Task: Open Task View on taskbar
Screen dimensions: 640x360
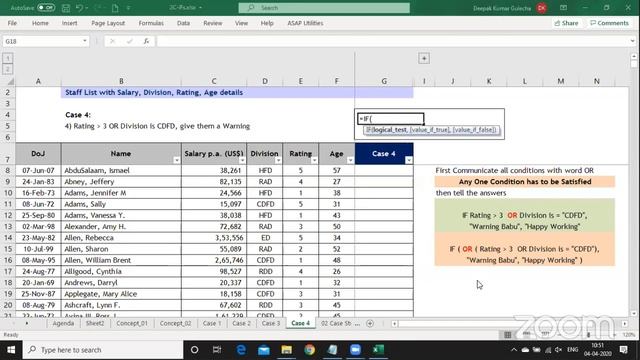Action: [x=217, y=350]
